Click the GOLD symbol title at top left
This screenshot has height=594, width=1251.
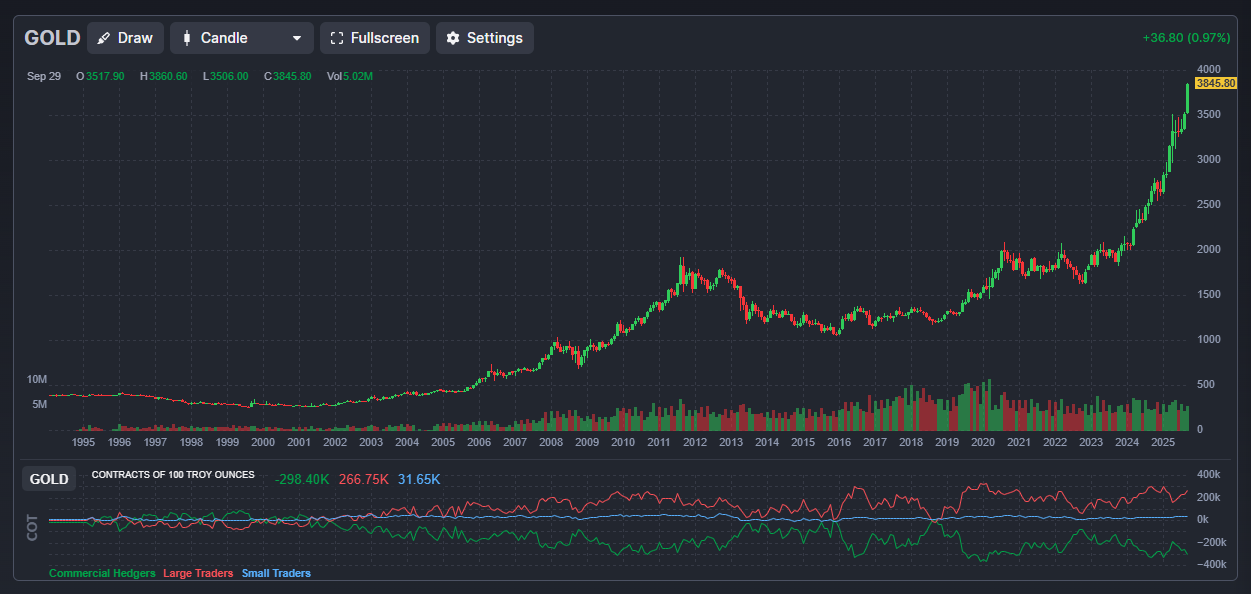[52, 38]
